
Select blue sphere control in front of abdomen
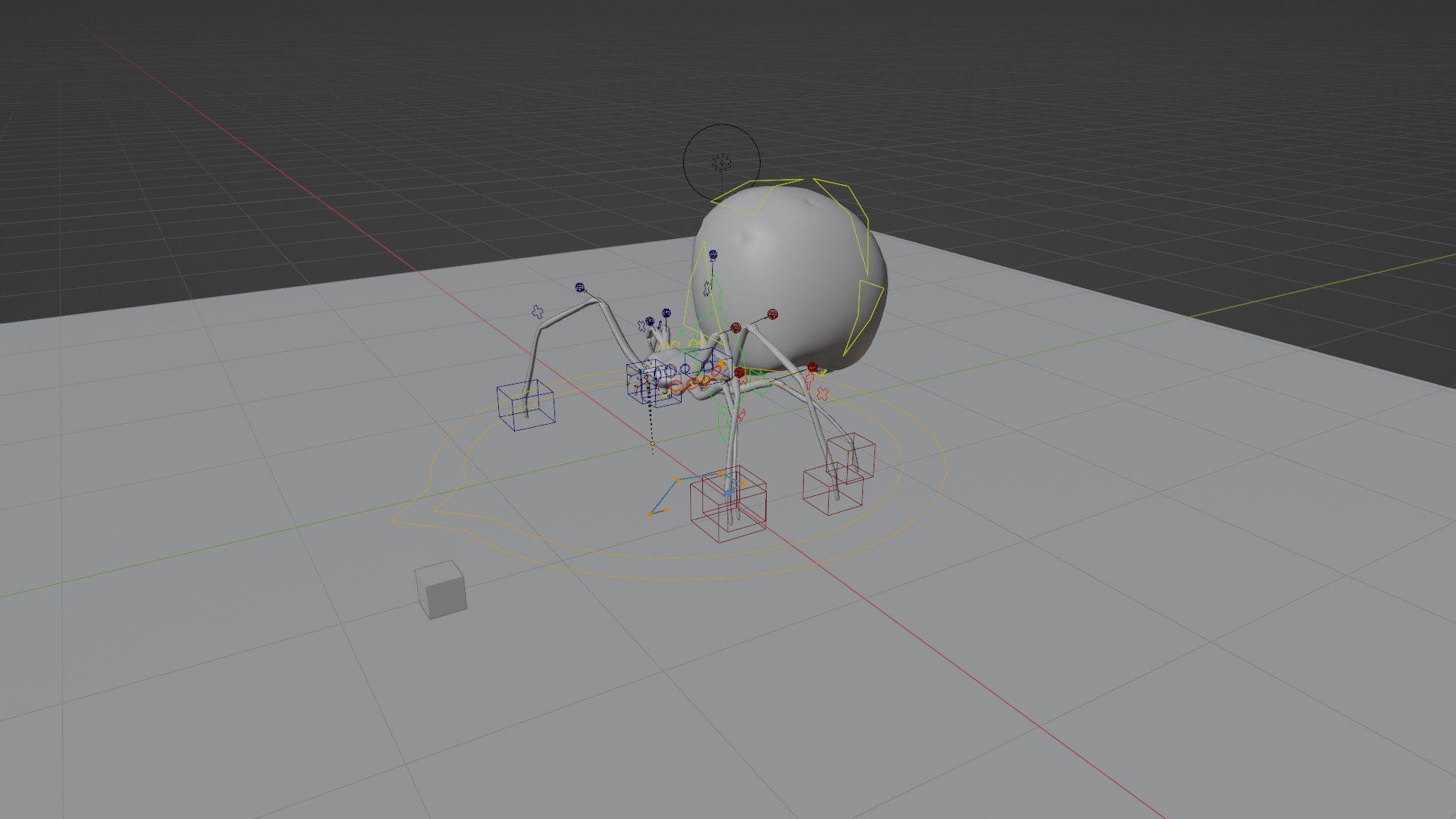(x=713, y=256)
